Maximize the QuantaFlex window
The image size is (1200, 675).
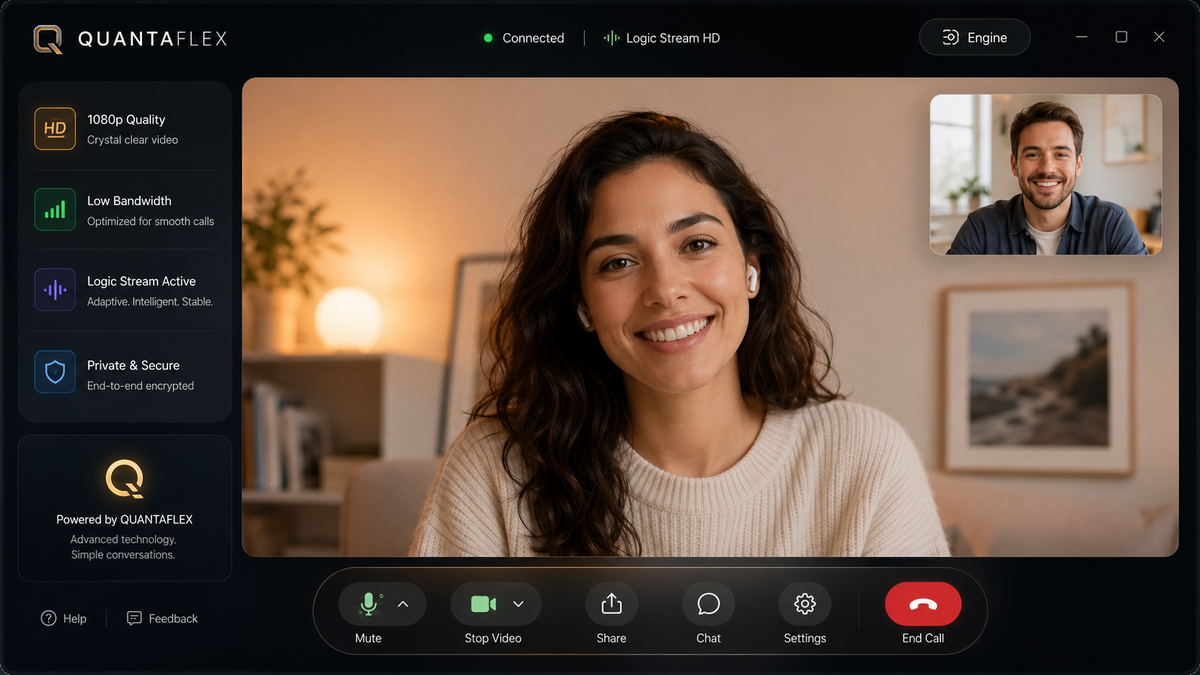(x=1121, y=37)
